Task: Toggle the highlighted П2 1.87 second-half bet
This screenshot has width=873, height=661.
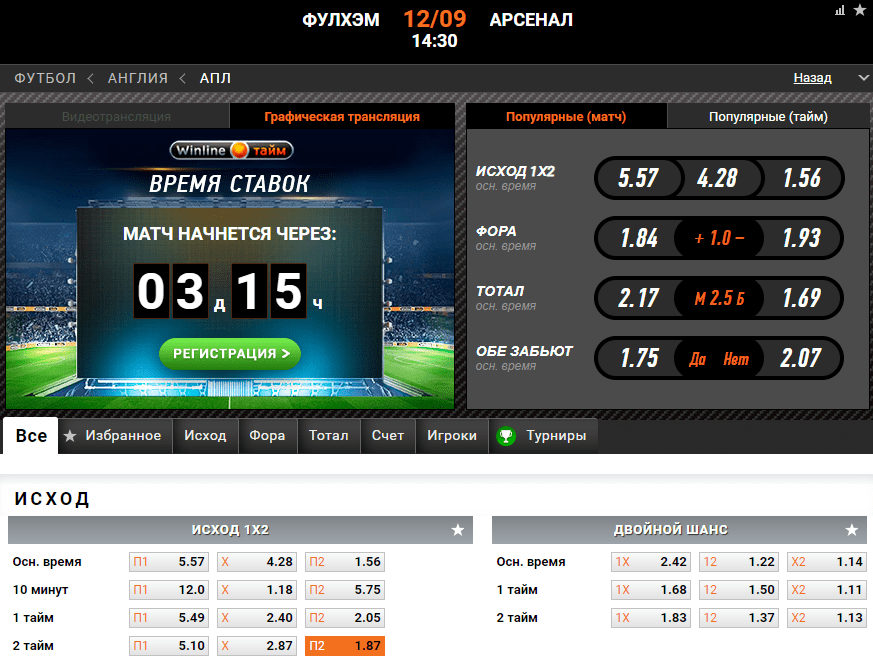Action: [x=345, y=645]
